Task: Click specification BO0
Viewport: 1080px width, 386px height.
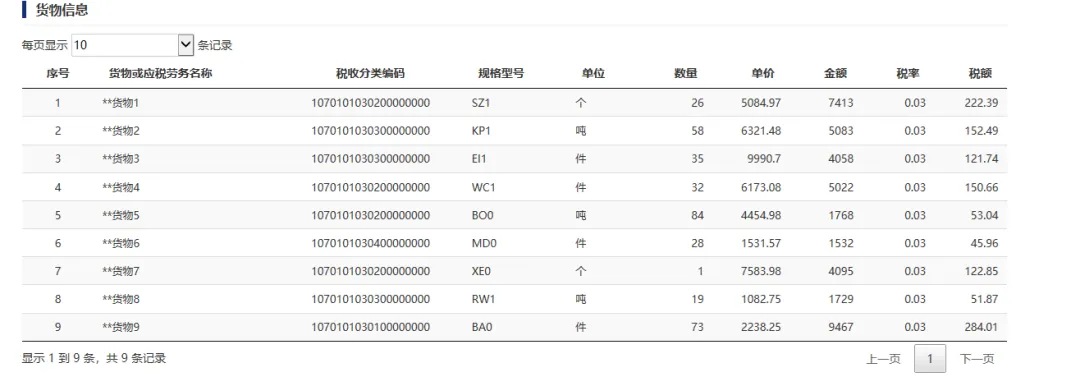Action: point(481,215)
